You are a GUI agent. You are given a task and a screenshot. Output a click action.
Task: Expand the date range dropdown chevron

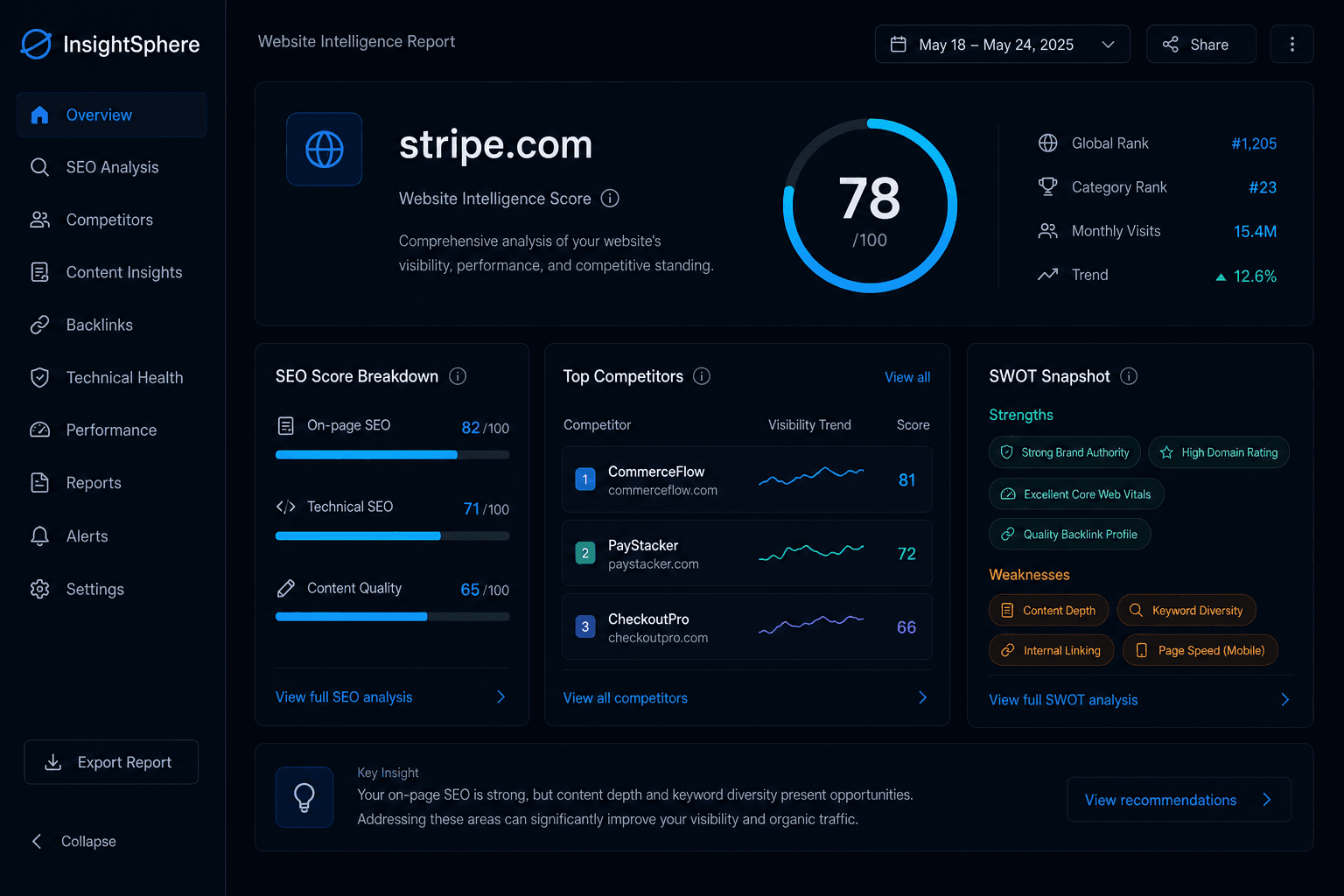point(1108,45)
